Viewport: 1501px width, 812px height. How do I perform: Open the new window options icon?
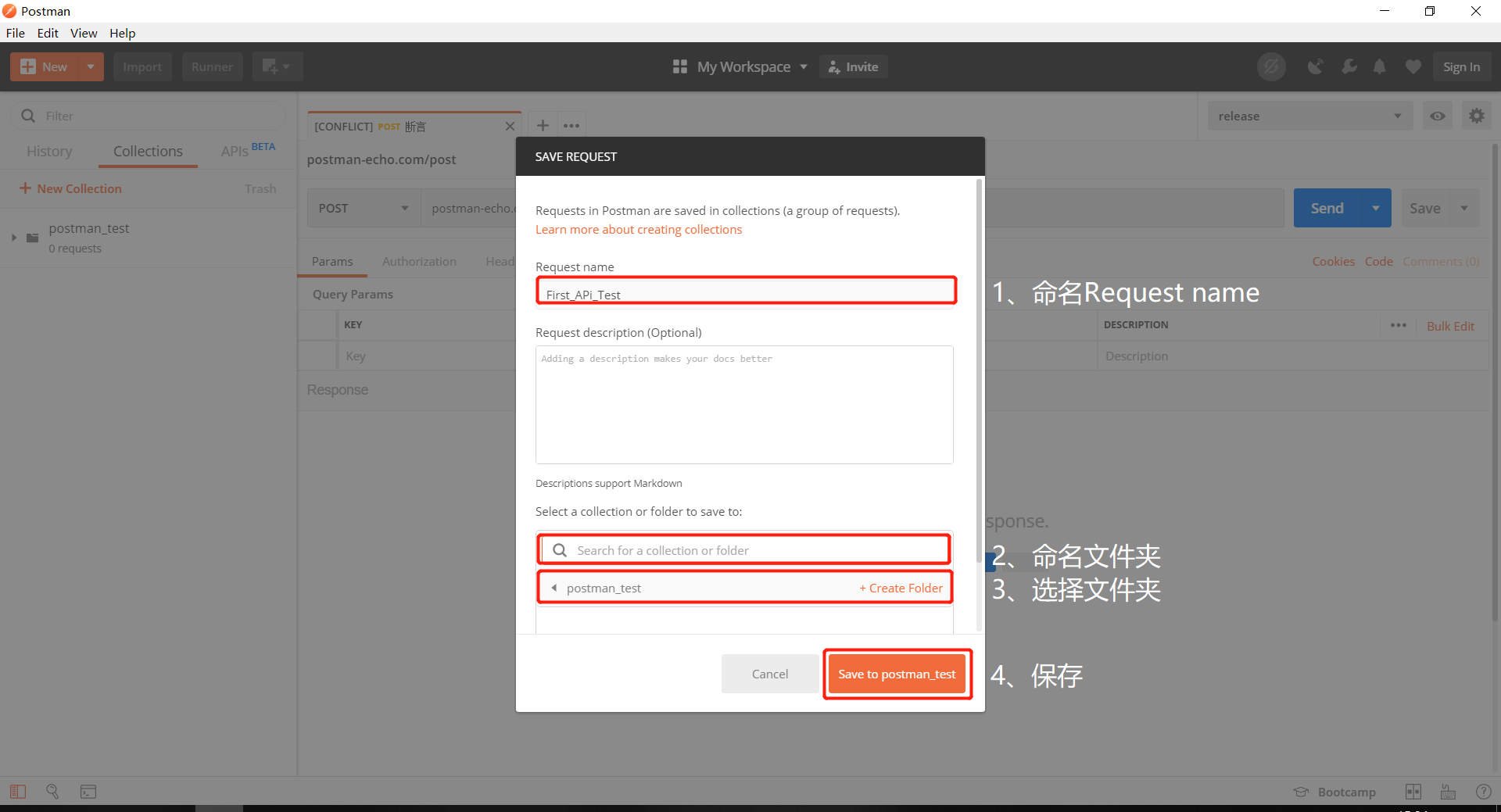(x=277, y=67)
